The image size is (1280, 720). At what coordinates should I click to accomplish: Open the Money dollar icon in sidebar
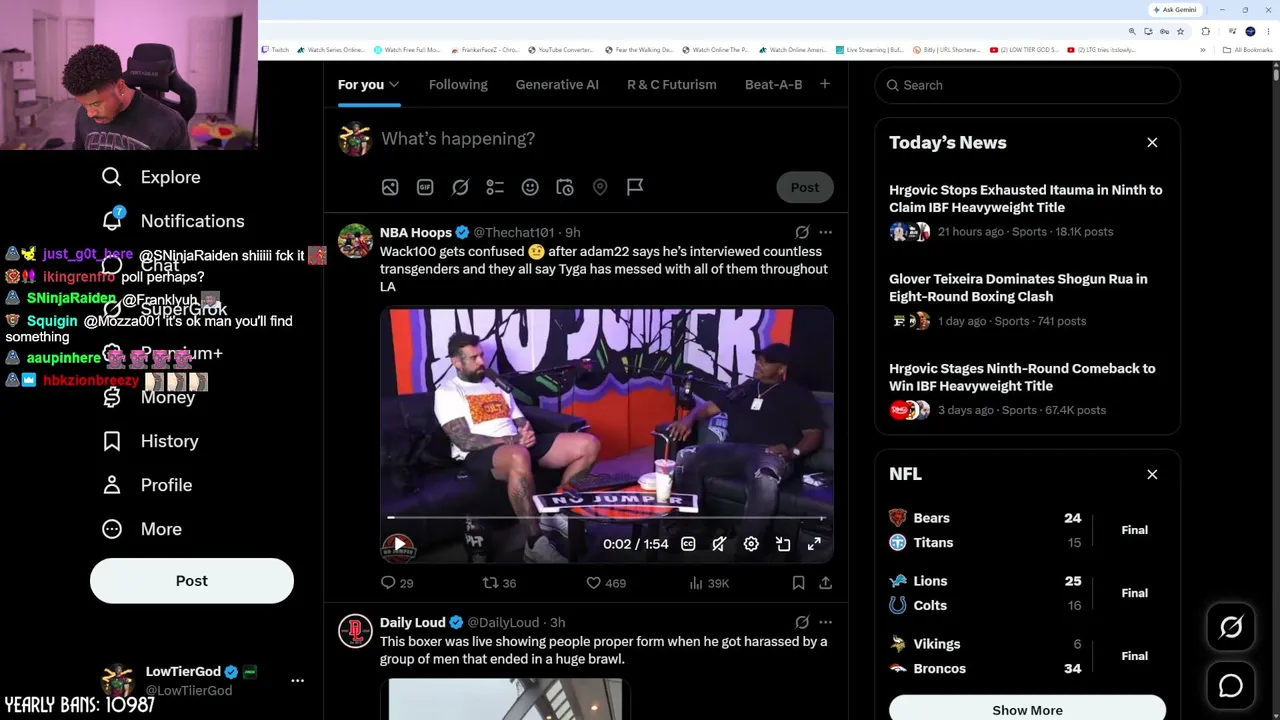[112, 397]
